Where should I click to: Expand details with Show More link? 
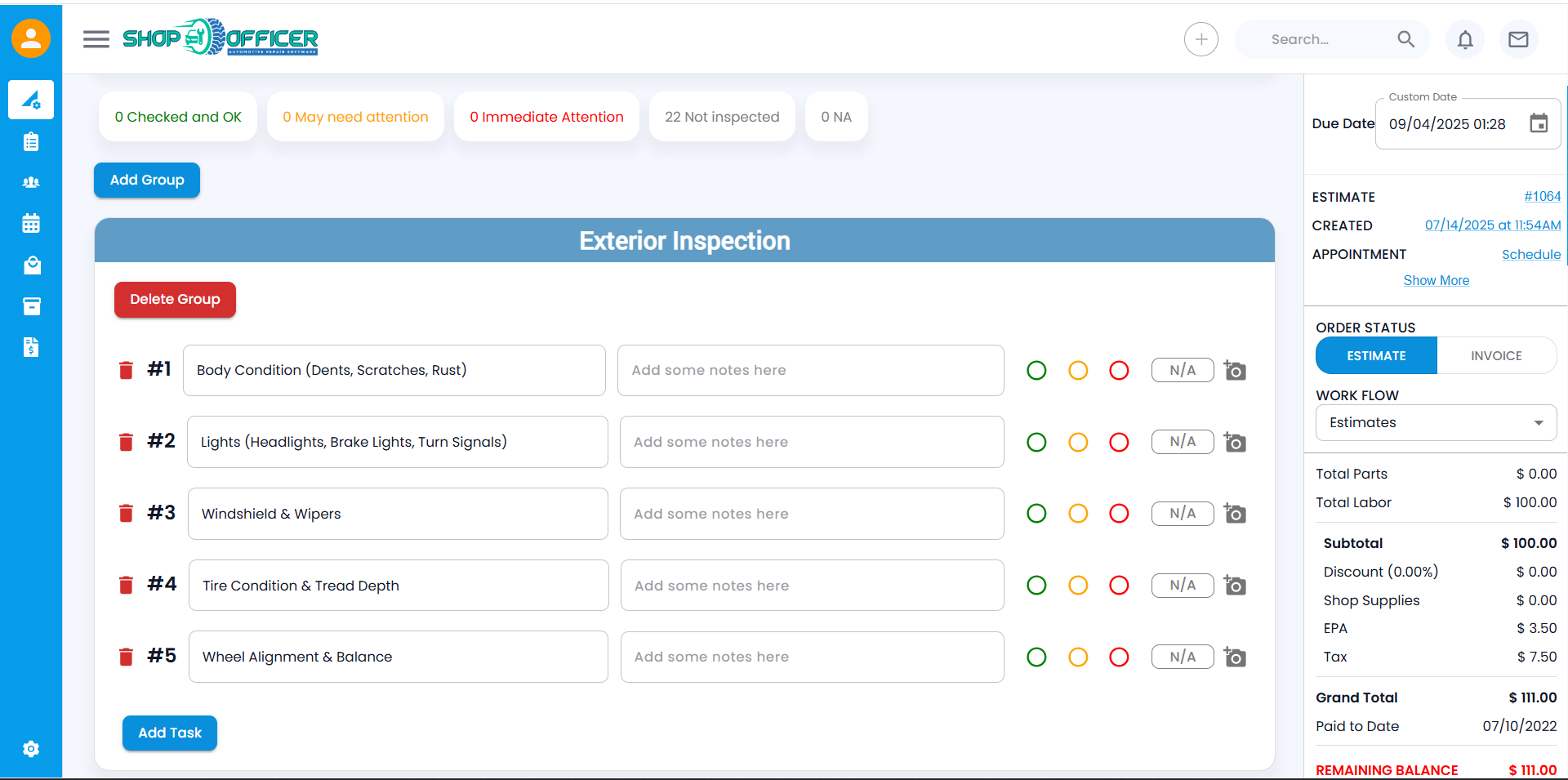1436,281
